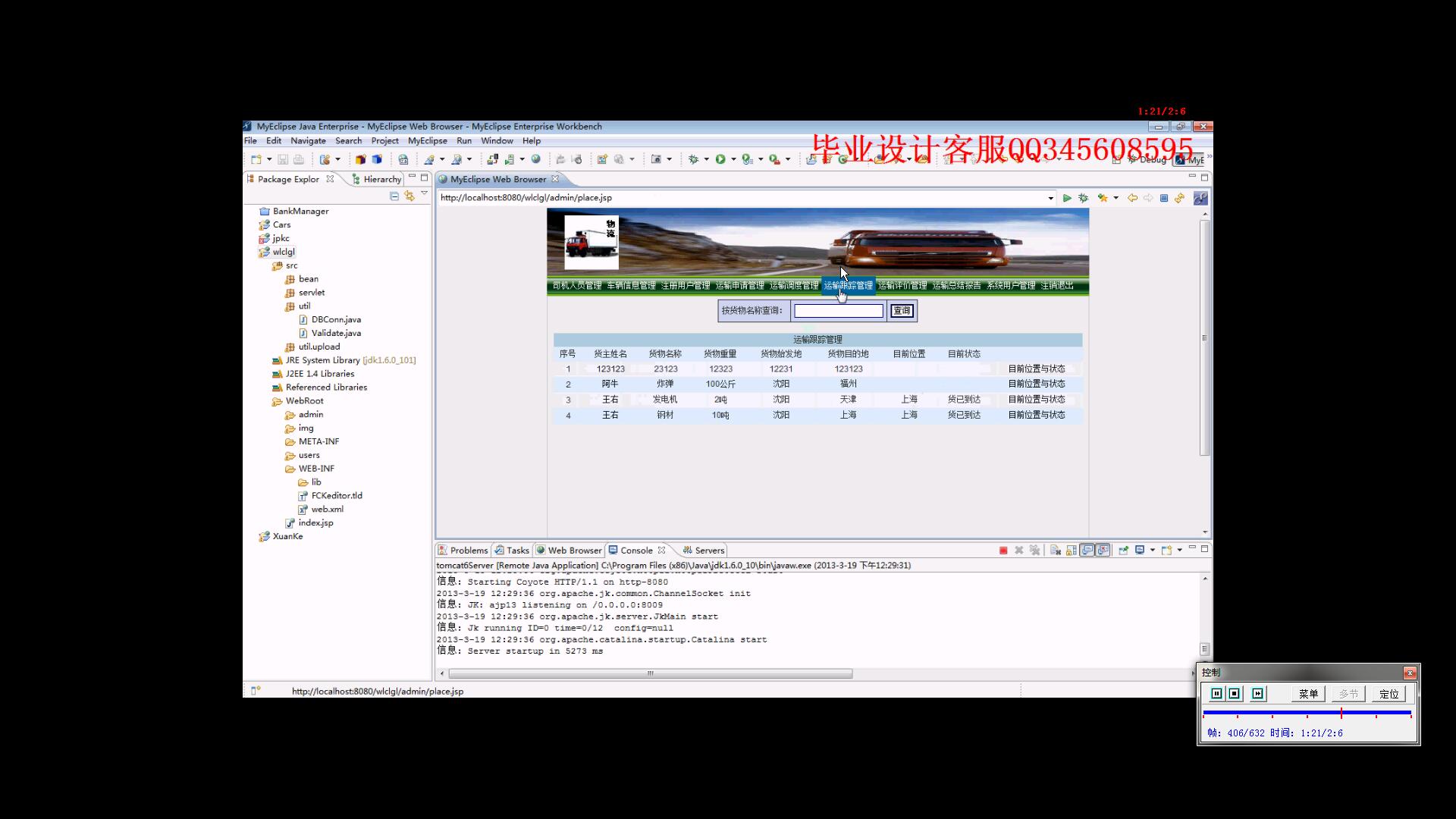The width and height of the screenshot is (1456, 819).
Task: Click the browser Back arrow icon
Action: point(1132,198)
